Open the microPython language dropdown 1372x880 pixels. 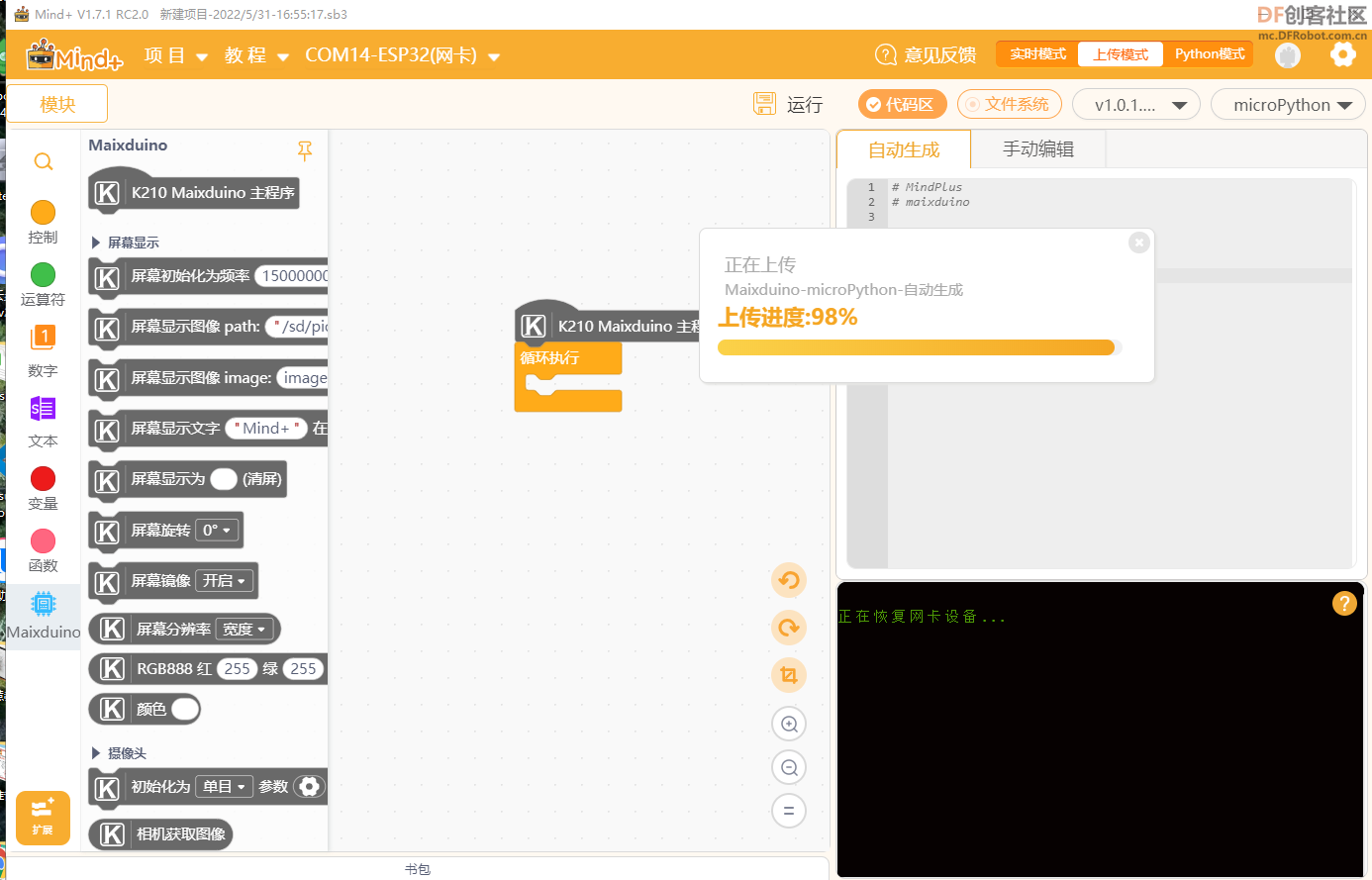(x=1288, y=105)
